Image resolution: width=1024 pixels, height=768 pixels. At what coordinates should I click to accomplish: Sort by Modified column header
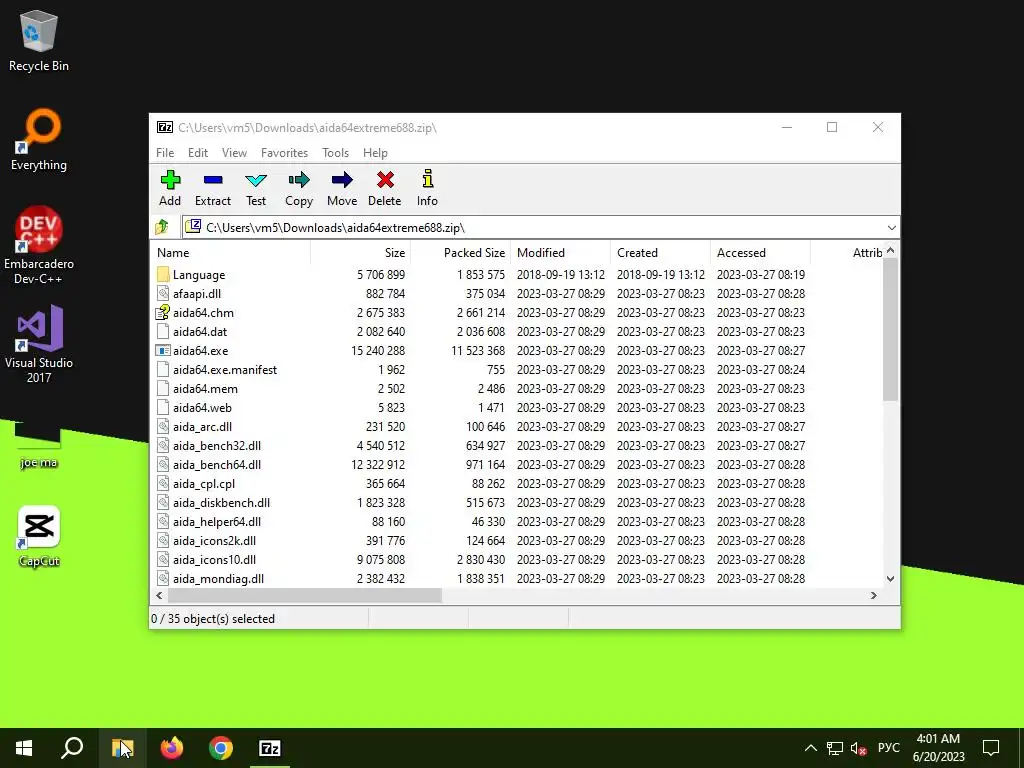click(560, 253)
